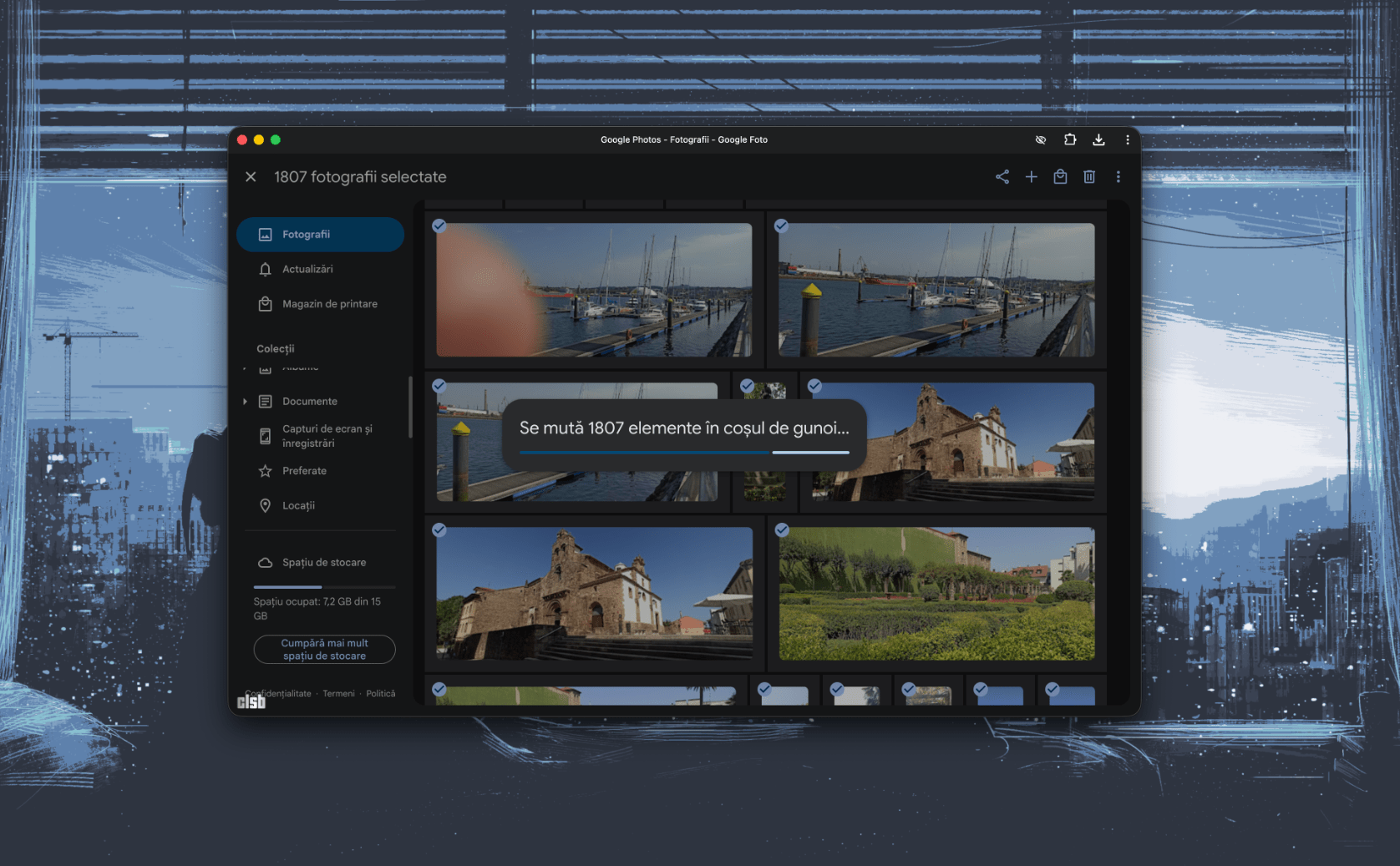Open the more options menu in selection toolbar

pyautogui.click(x=1118, y=177)
